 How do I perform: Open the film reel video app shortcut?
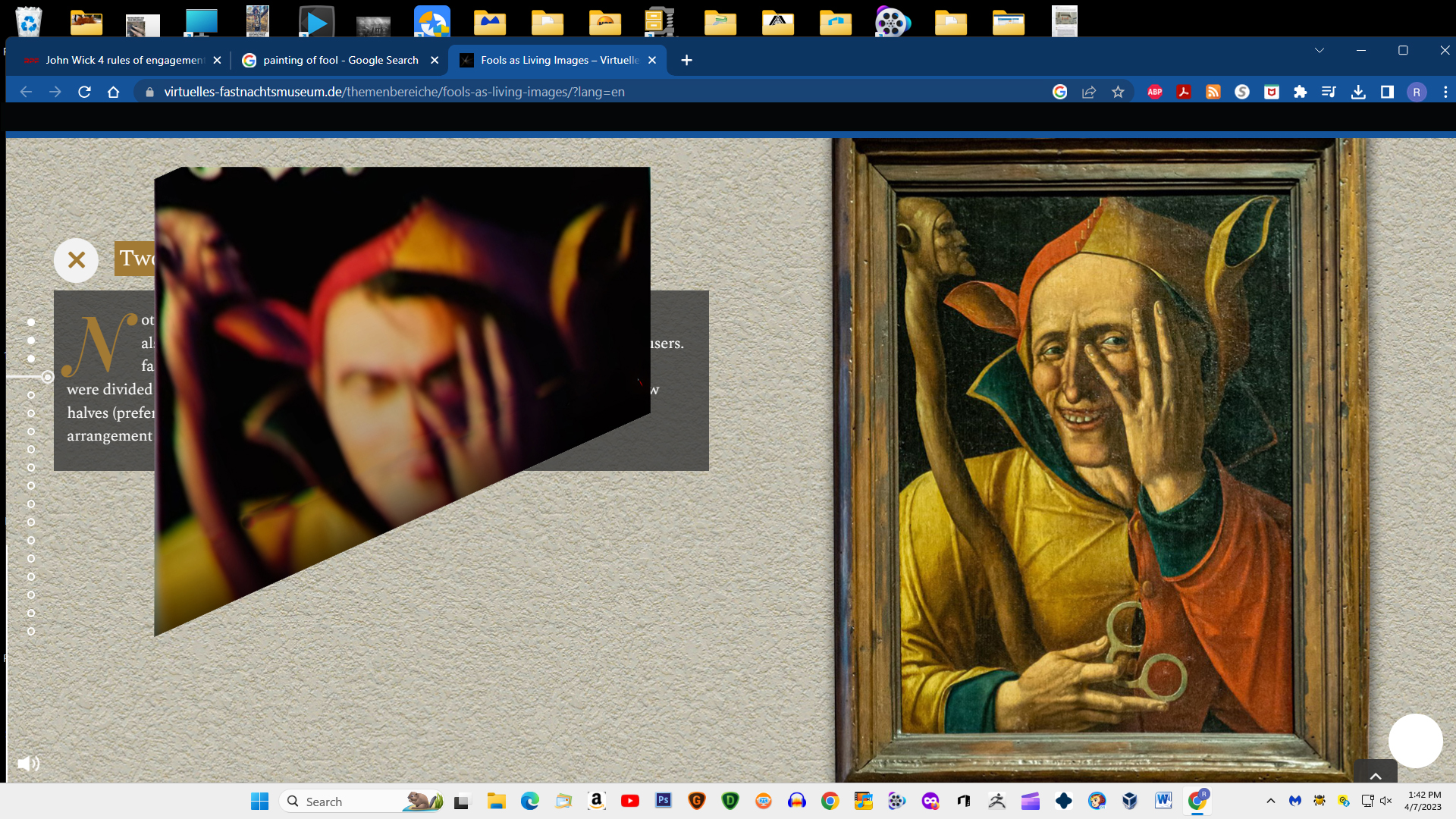pos(893,22)
